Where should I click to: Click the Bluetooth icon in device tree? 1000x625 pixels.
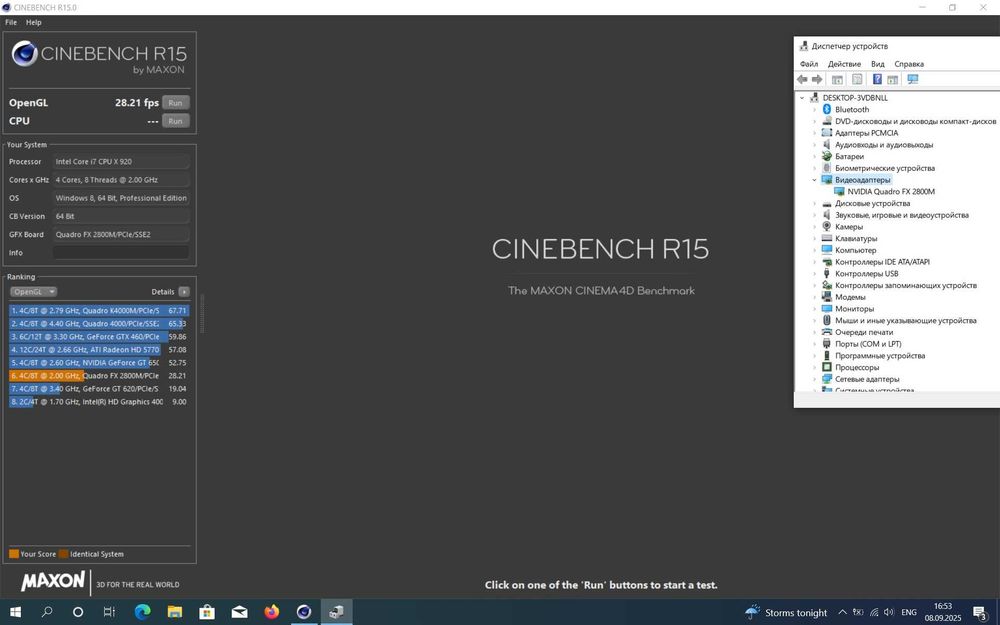pyautogui.click(x=827, y=110)
